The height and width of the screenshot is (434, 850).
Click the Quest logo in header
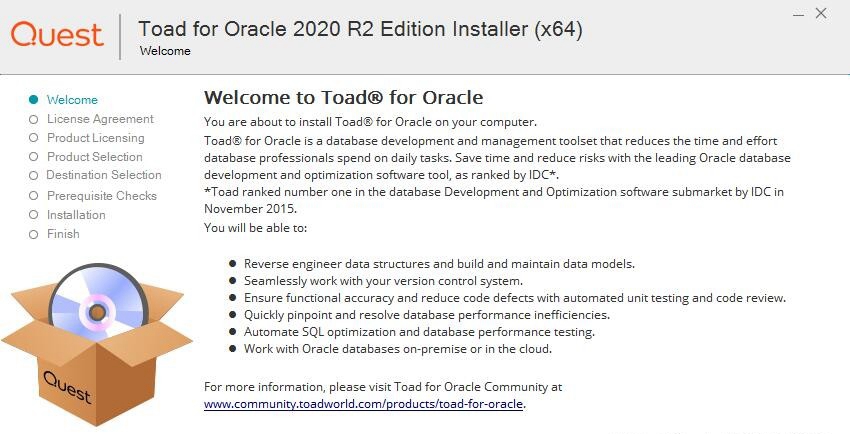[57, 36]
